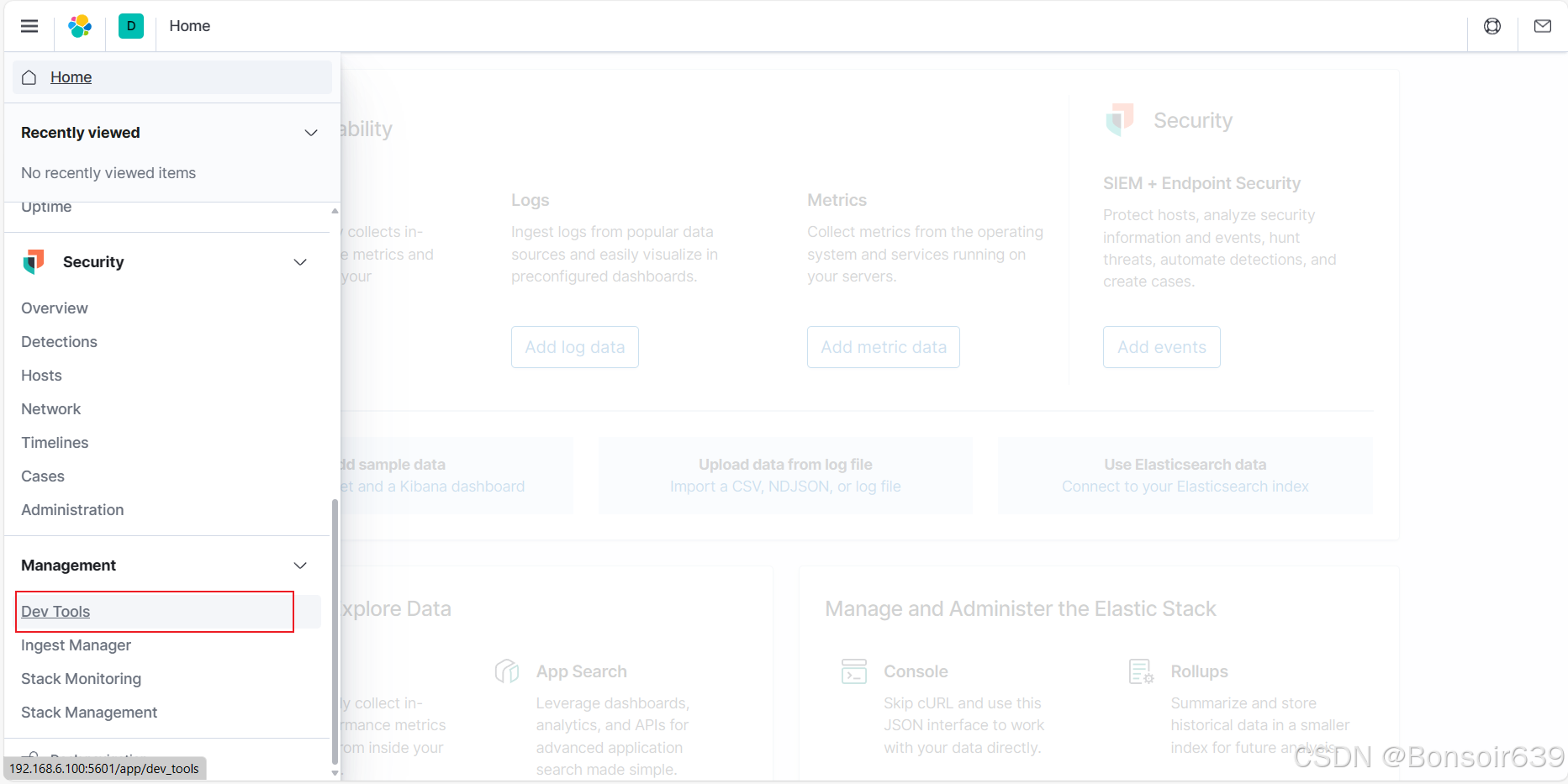Open Cases page

(x=43, y=476)
